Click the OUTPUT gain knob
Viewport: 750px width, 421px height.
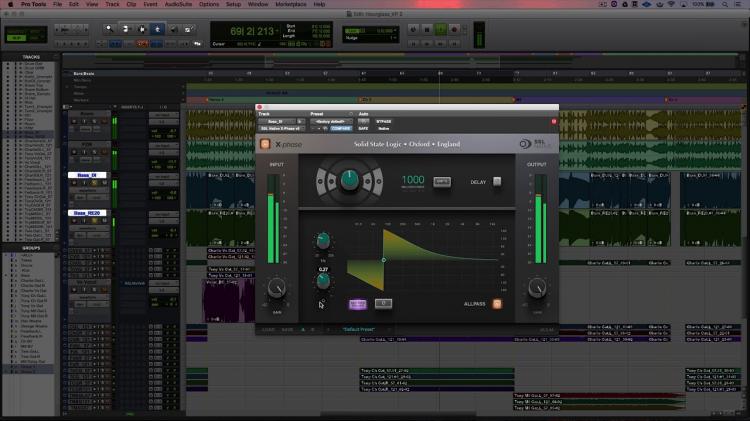(537, 288)
